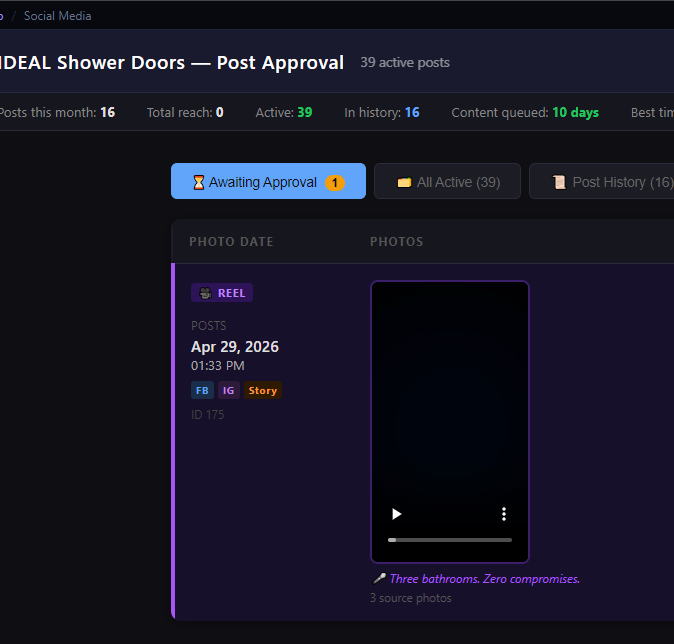Click the 'Apr 29, 2026' post date
Viewport: 674px width, 644px height.
(x=235, y=347)
